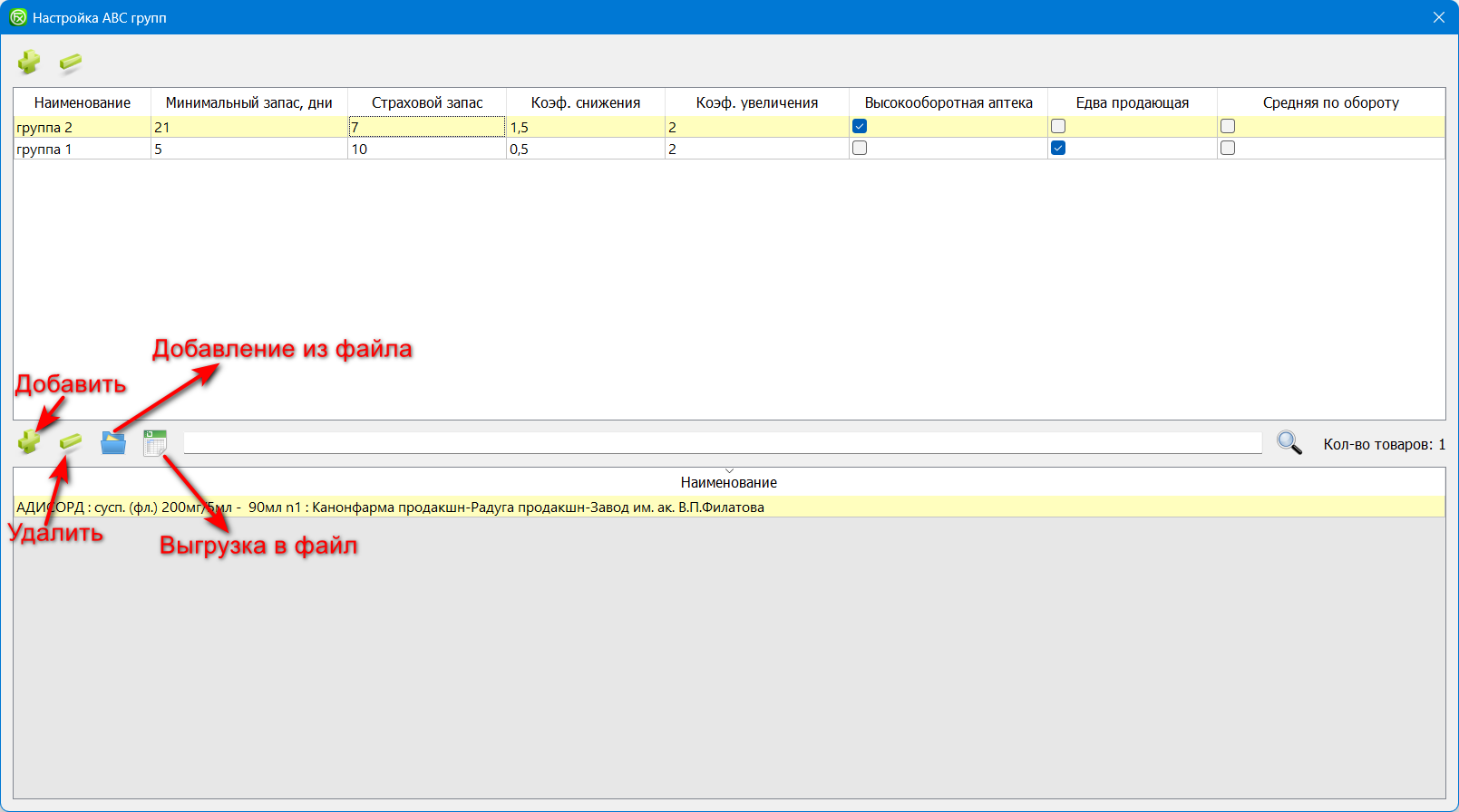Uncheck Высокооборотная аптека for группа 2
This screenshot has height=812, width=1459.
point(860,127)
